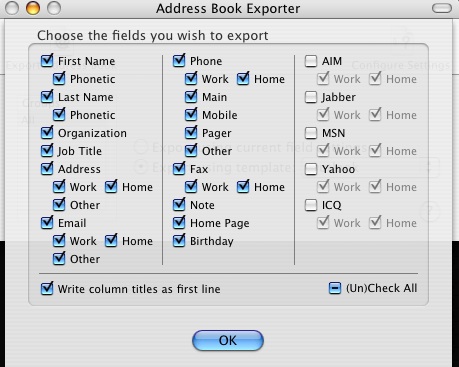Click dimmed Home checkbox under ICQ
The width and height of the screenshot is (459, 367).
pyautogui.click(x=375, y=223)
